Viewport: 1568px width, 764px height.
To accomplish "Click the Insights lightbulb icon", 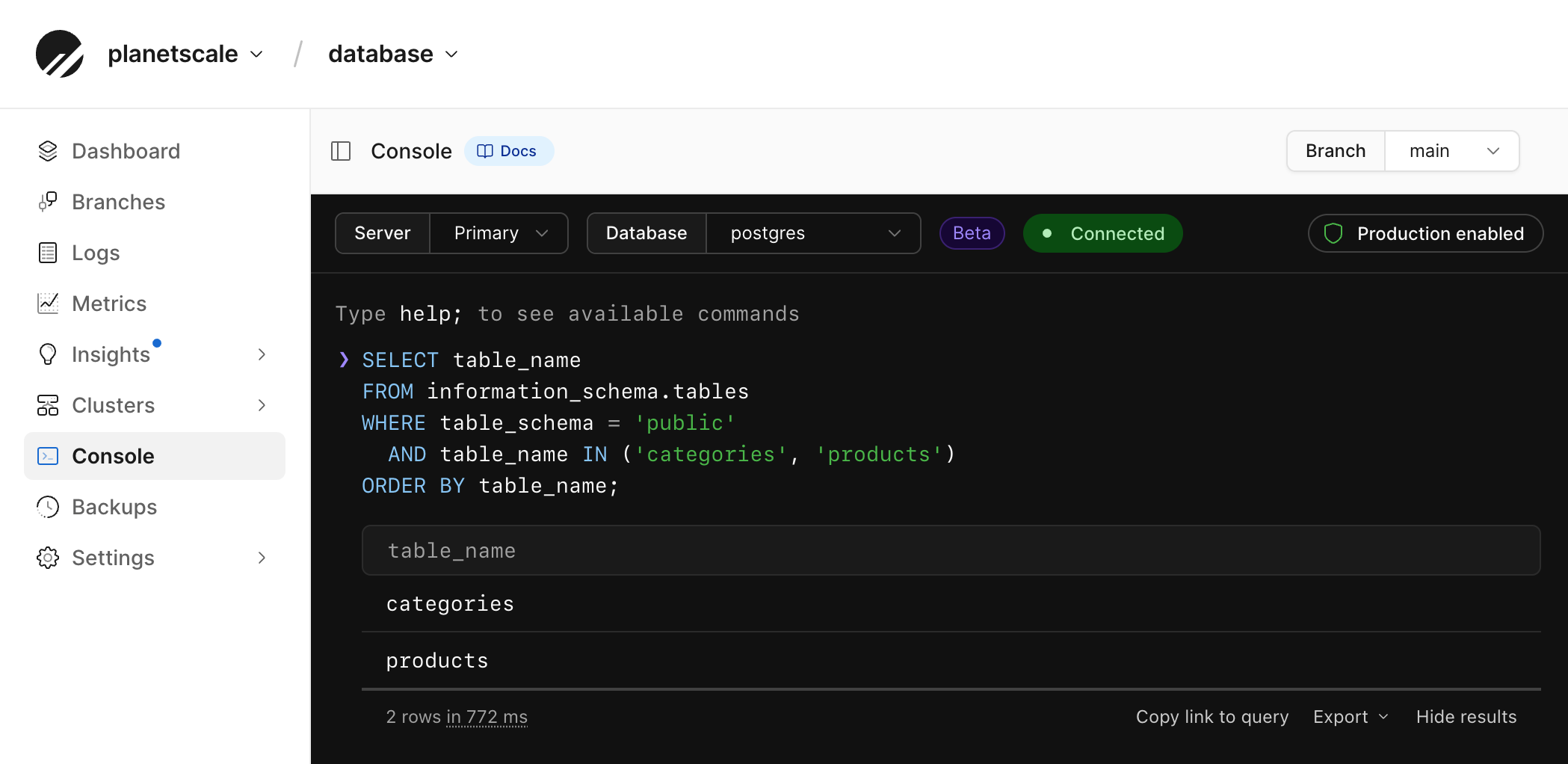I will coord(48,354).
